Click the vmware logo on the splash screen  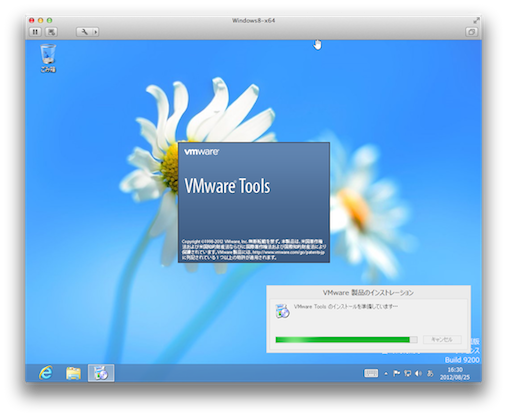click(x=201, y=152)
